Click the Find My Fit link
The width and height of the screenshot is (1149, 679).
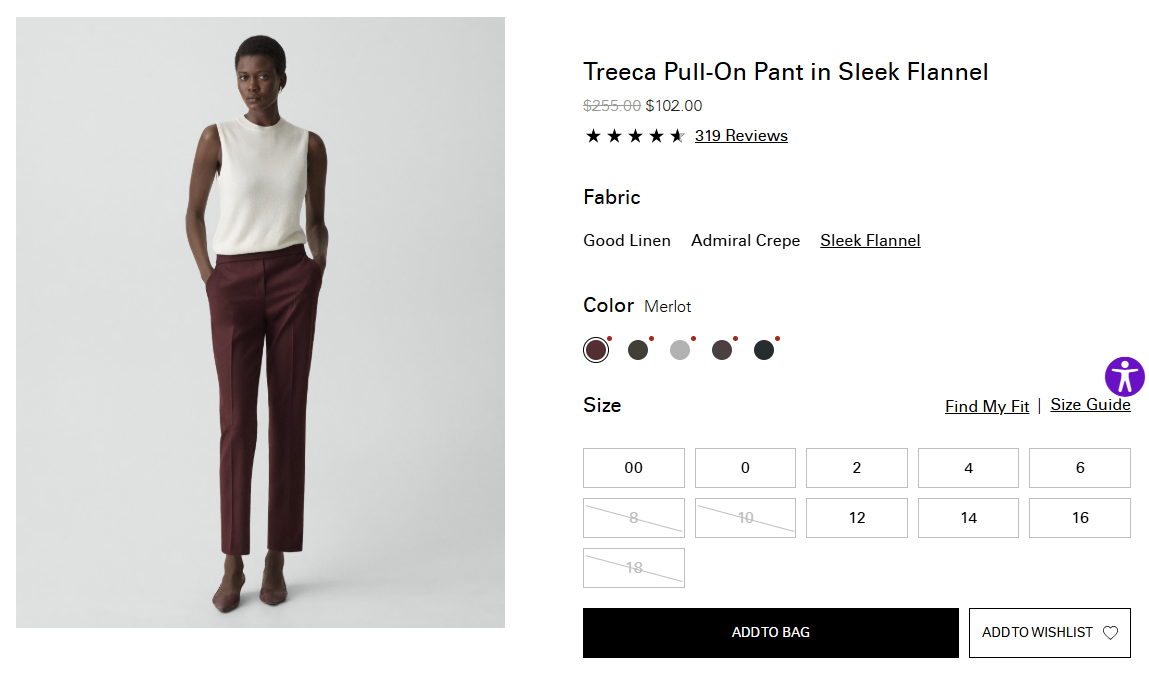pos(987,406)
